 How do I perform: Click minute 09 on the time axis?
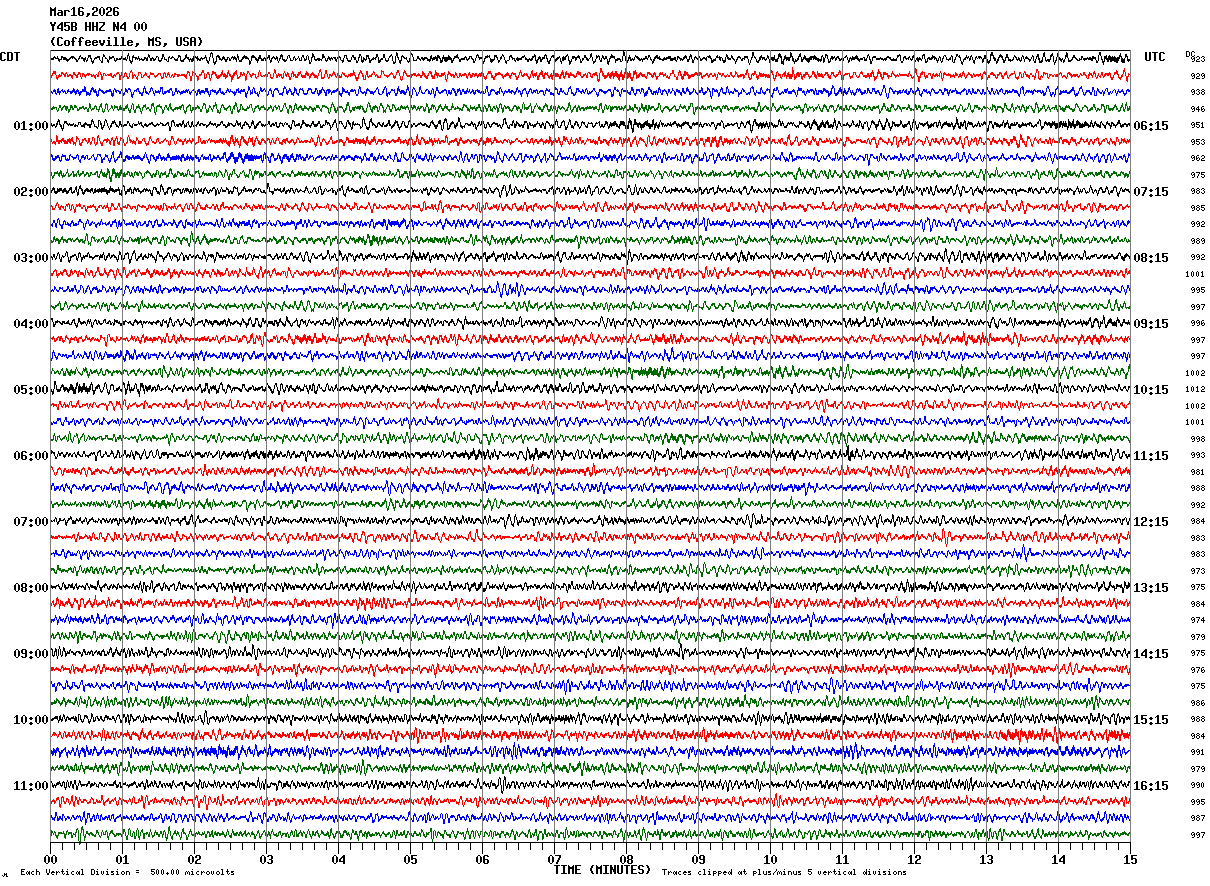[698, 859]
